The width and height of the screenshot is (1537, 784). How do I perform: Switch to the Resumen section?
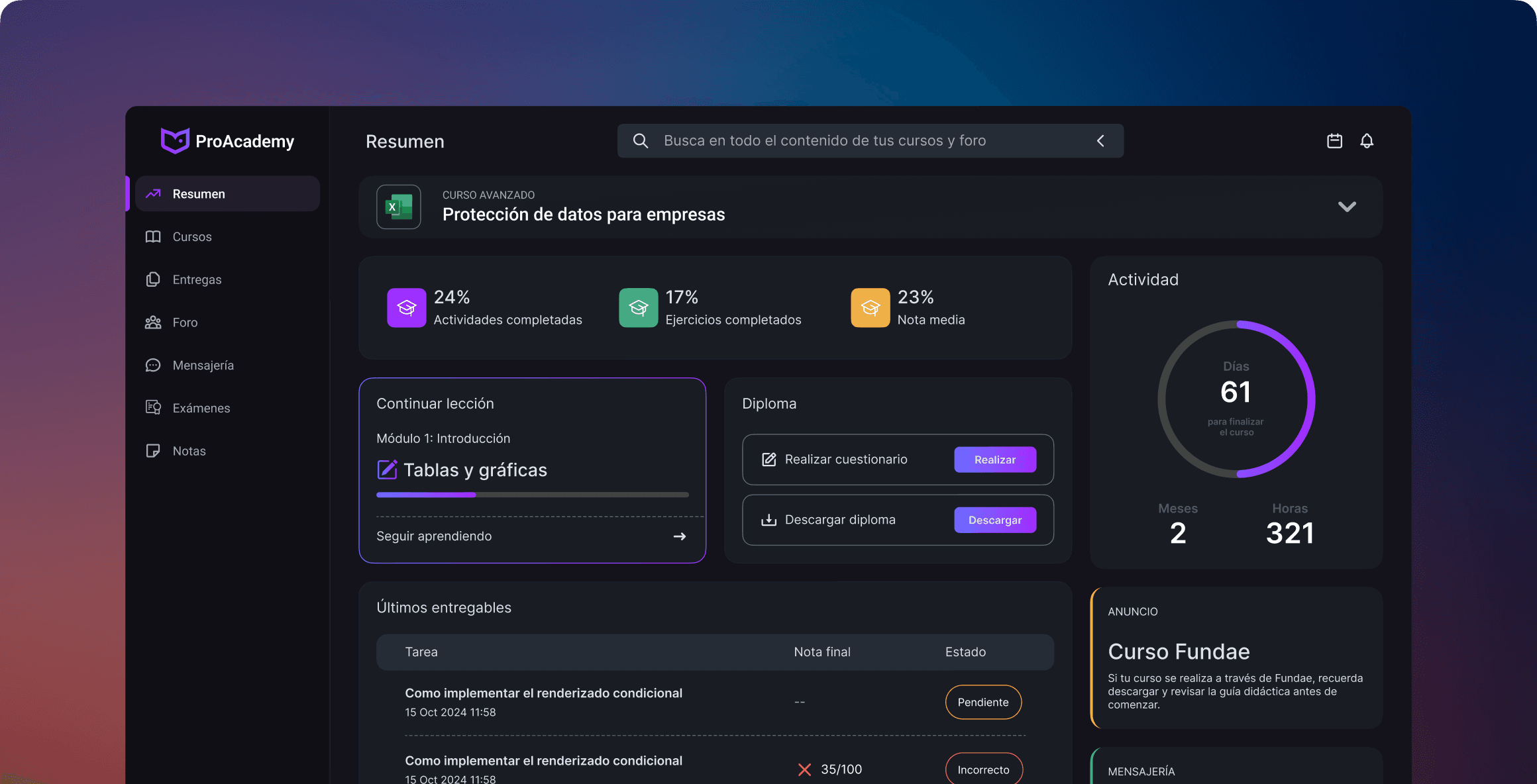(x=199, y=193)
